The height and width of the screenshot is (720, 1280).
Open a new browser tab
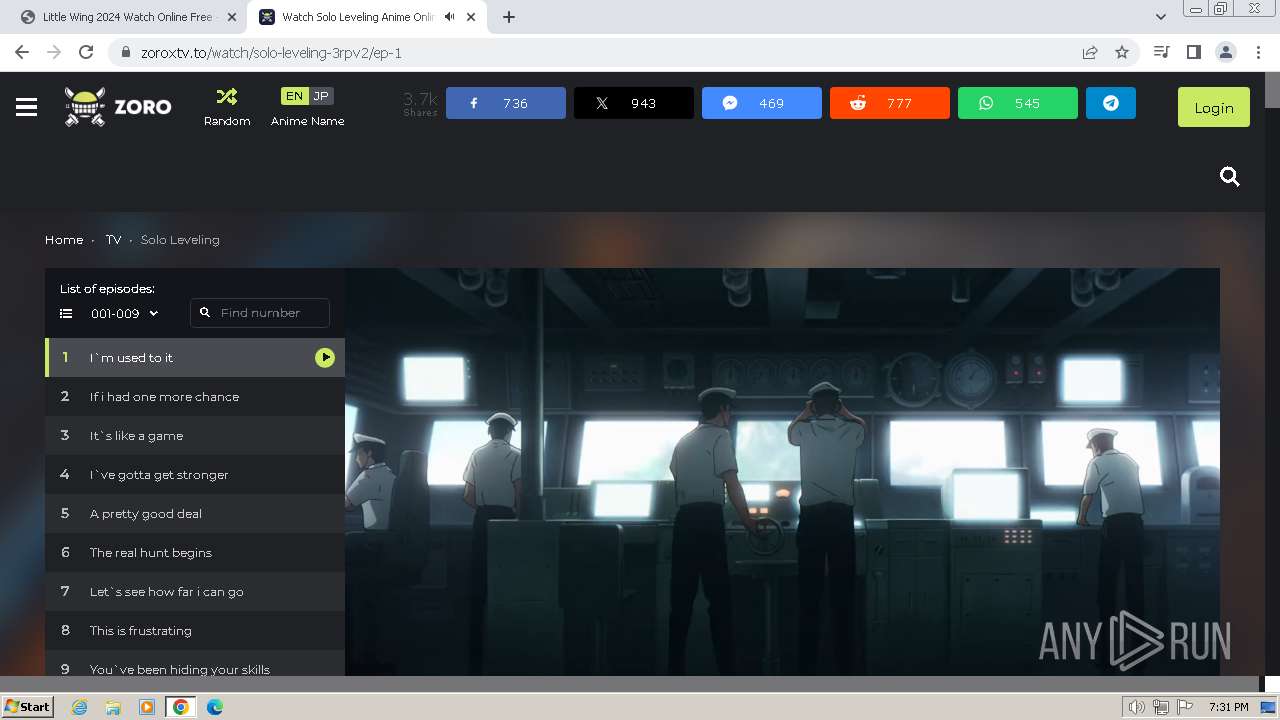click(509, 17)
